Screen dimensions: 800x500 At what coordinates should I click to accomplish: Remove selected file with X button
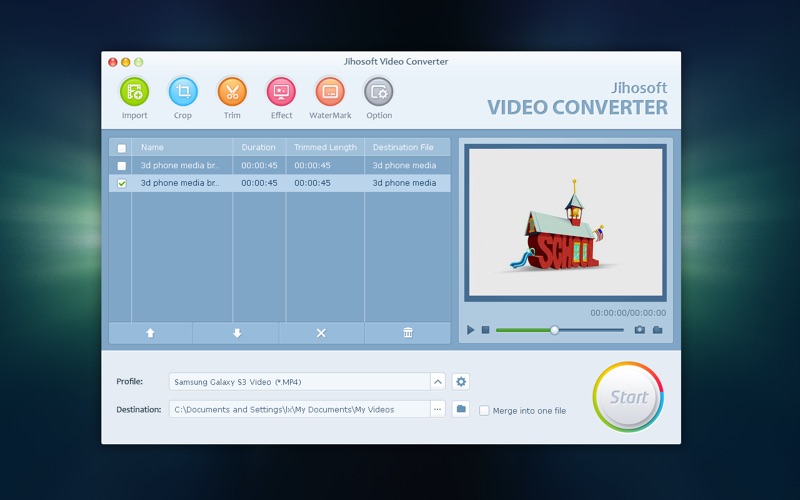(321, 333)
